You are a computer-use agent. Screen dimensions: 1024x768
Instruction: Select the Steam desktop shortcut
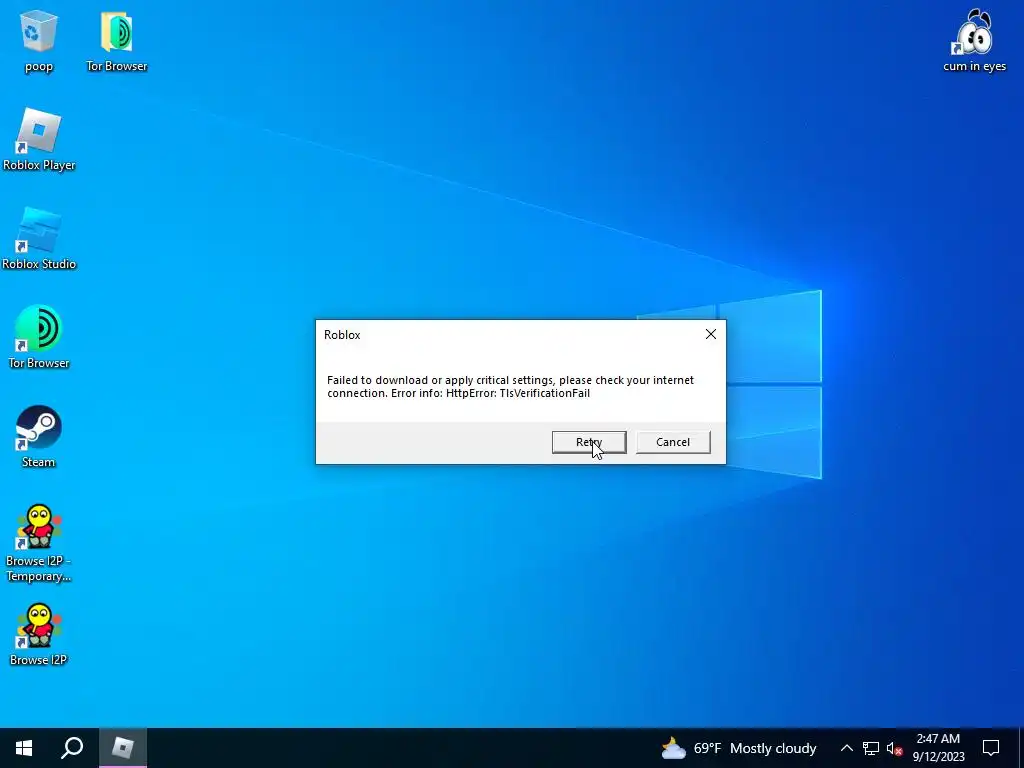coord(39,436)
